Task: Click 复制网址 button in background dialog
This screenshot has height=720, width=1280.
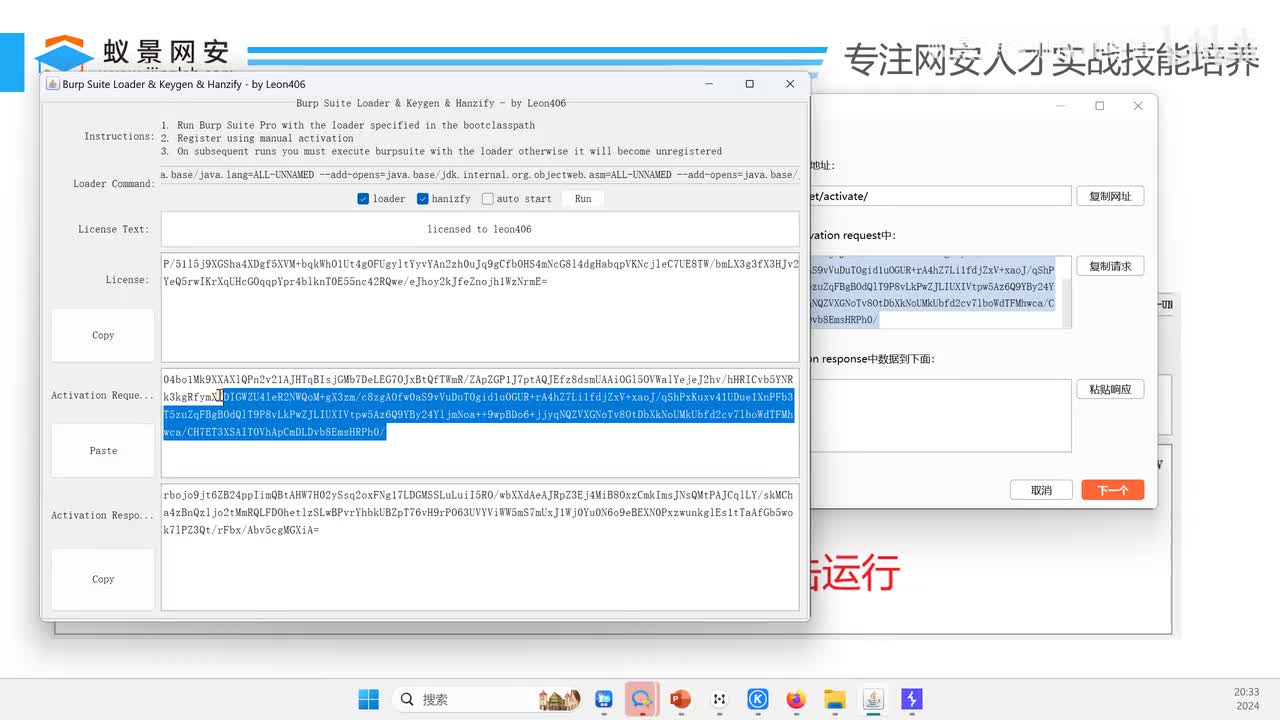Action: click(x=1110, y=196)
